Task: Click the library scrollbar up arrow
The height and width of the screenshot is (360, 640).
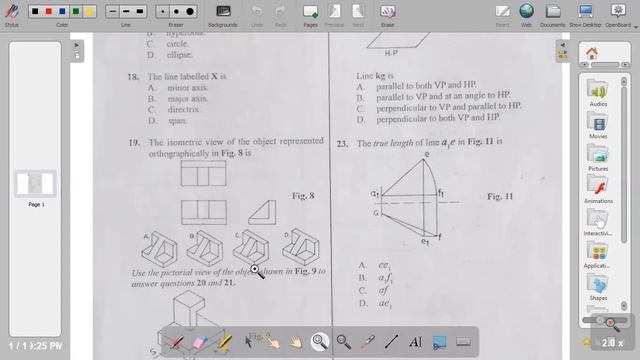Action: coord(624,82)
